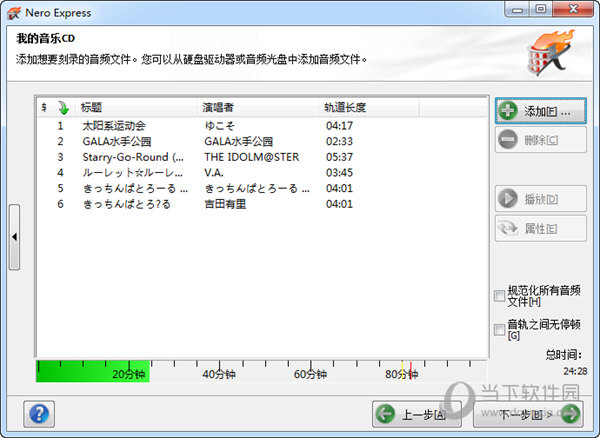Screen dimensions: 600x438
Task: Click artist THE IDOLM@STER
Action: click(252, 157)
